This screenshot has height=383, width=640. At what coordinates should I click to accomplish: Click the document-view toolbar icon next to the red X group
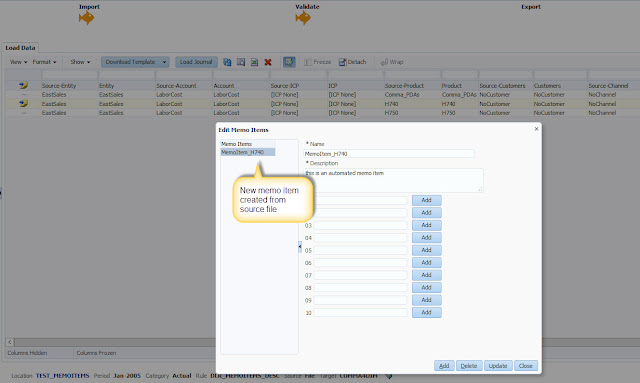241,62
